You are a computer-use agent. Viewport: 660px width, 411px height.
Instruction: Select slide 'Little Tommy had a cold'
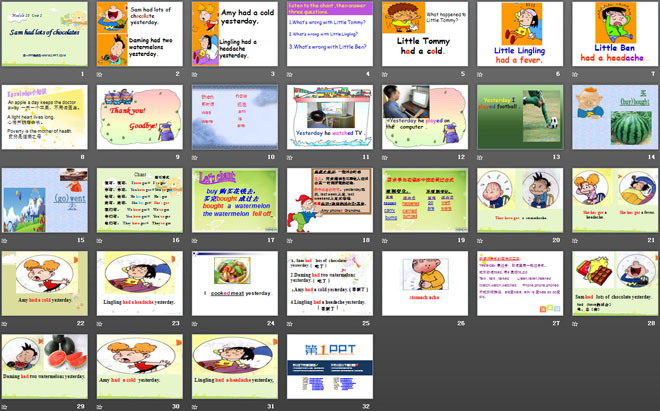pyautogui.click(x=425, y=34)
